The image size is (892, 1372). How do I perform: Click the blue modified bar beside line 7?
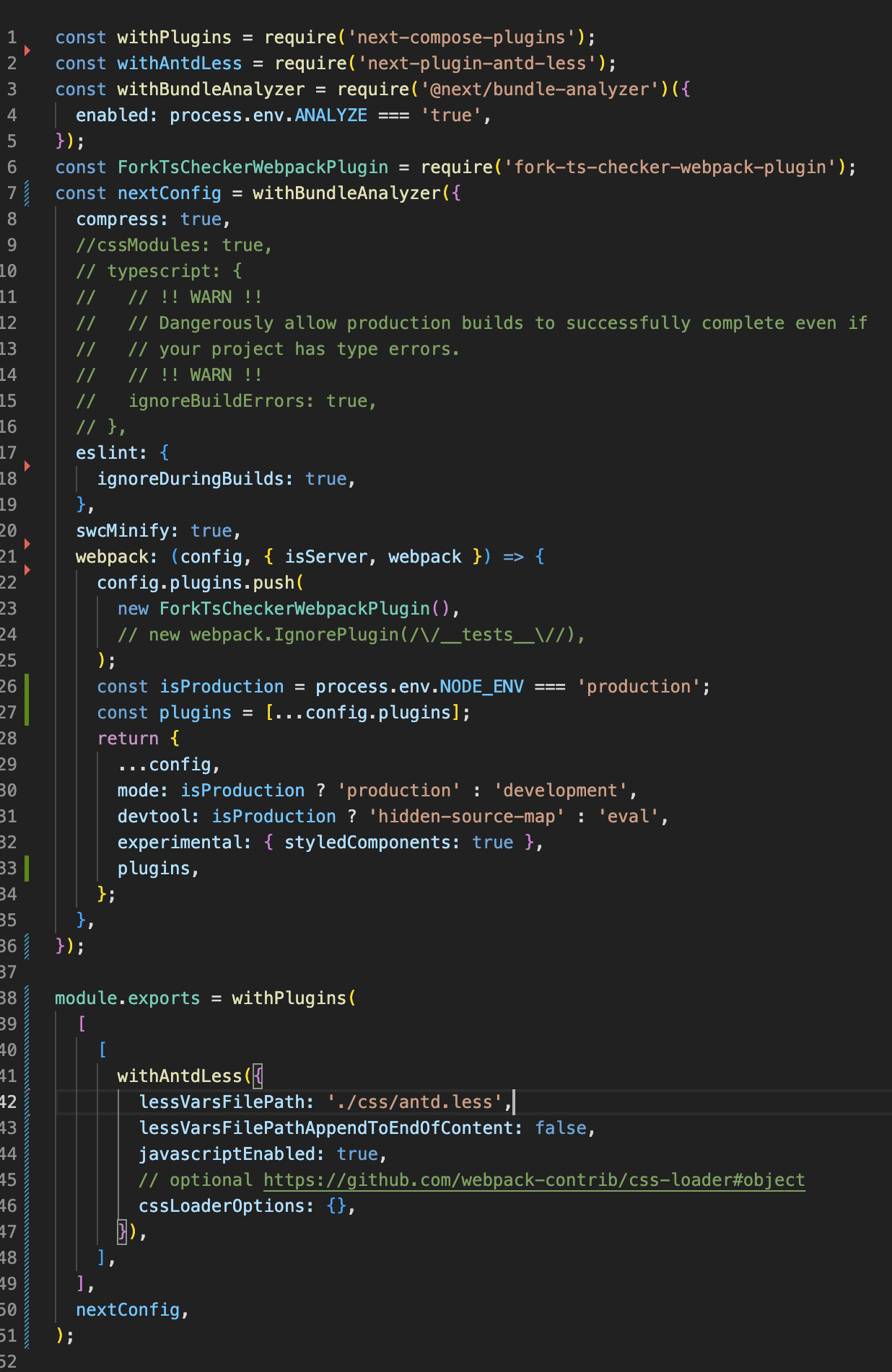pyautogui.click(x=27, y=193)
